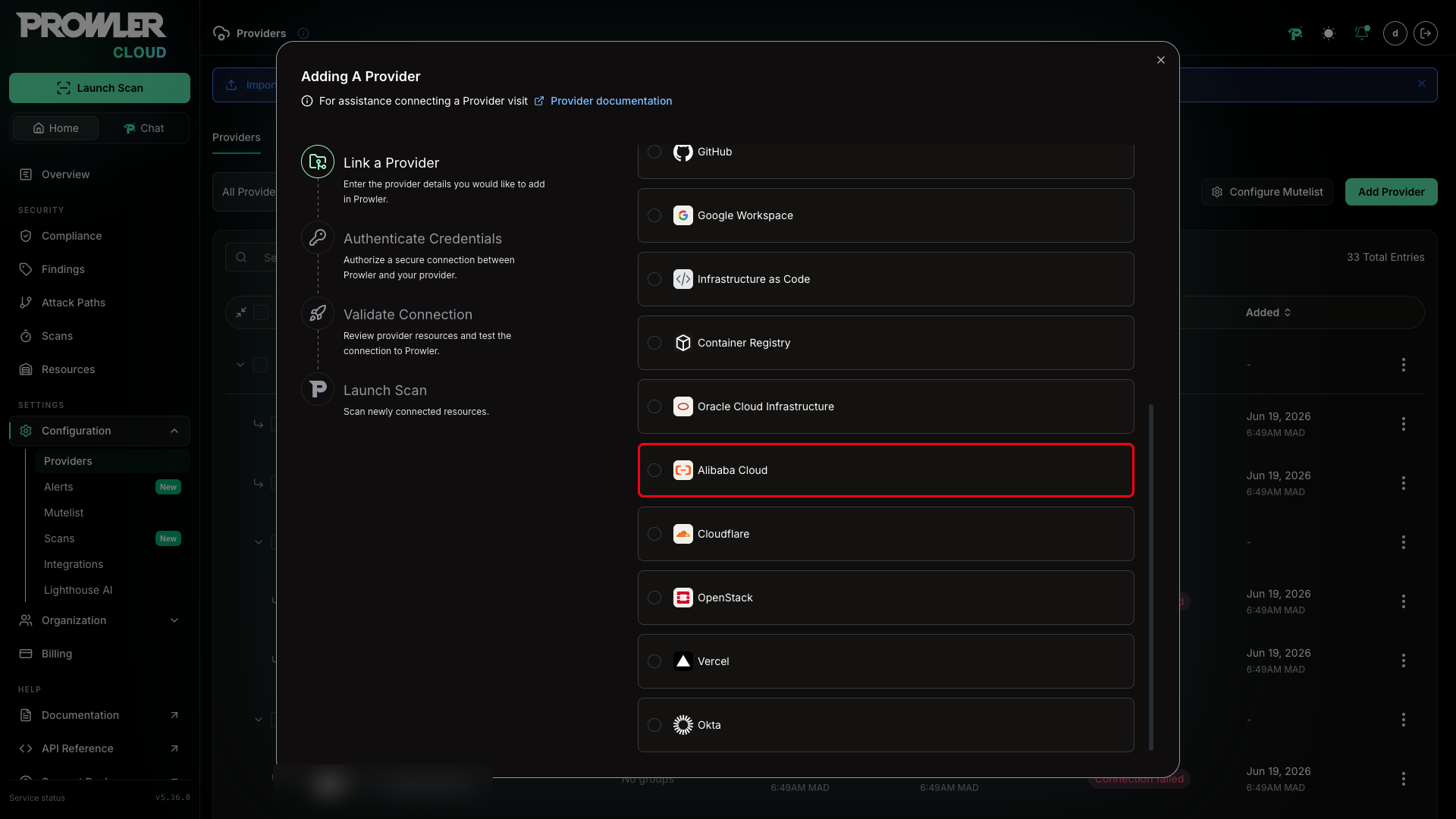Switch to the Chat tab
Image resolution: width=1456 pixels, height=819 pixels.
click(143, 128)
